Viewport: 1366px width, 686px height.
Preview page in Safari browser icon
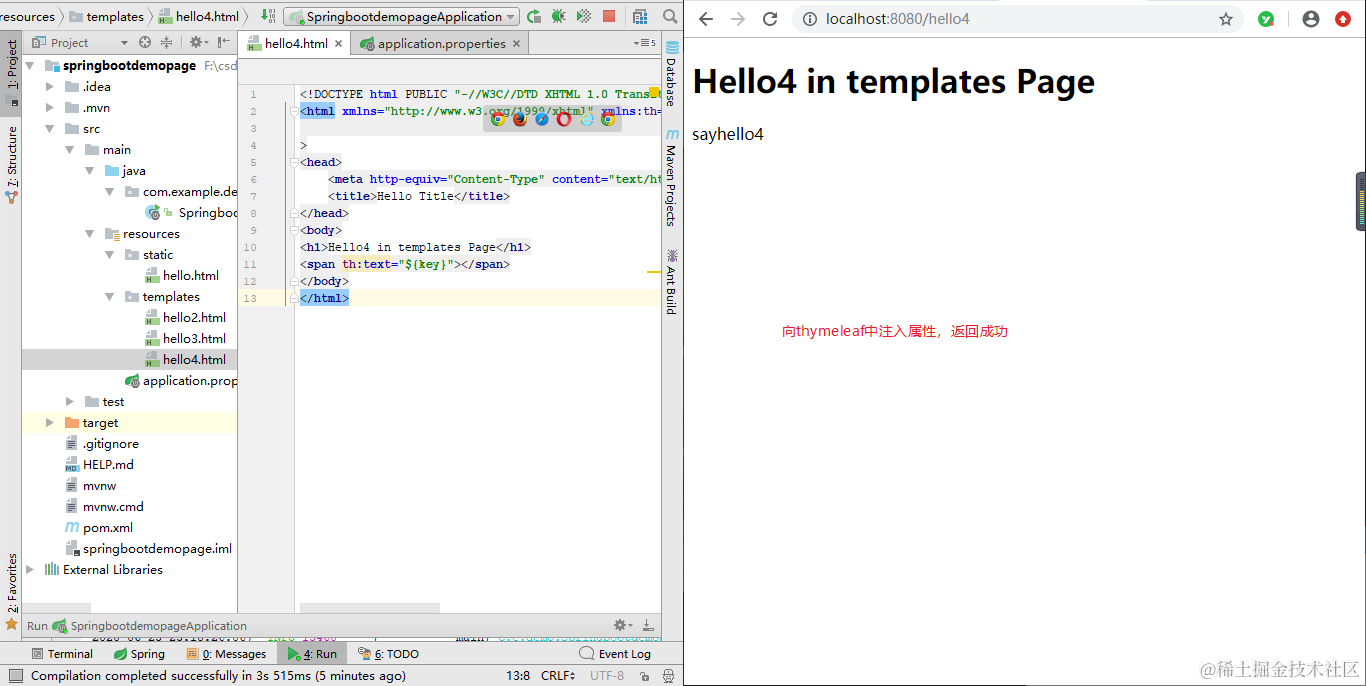(542, 119)
